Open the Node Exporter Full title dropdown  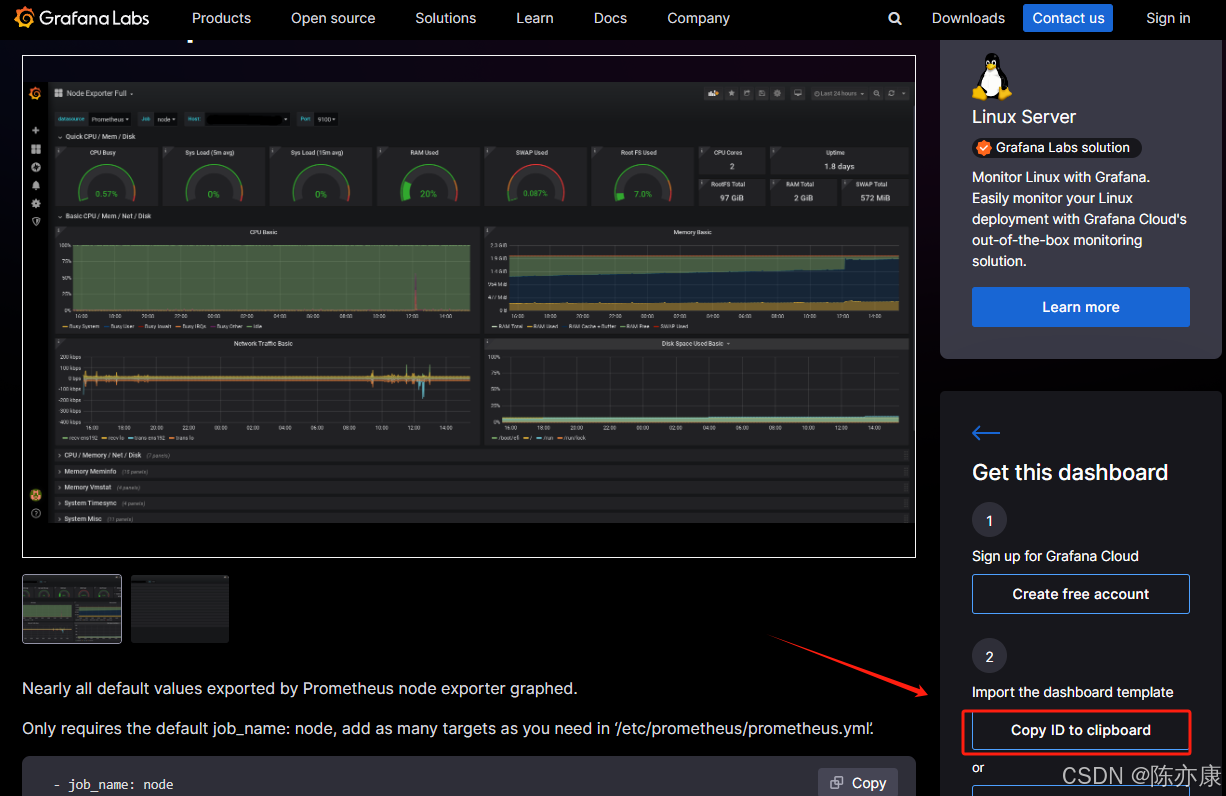(99, 93)
